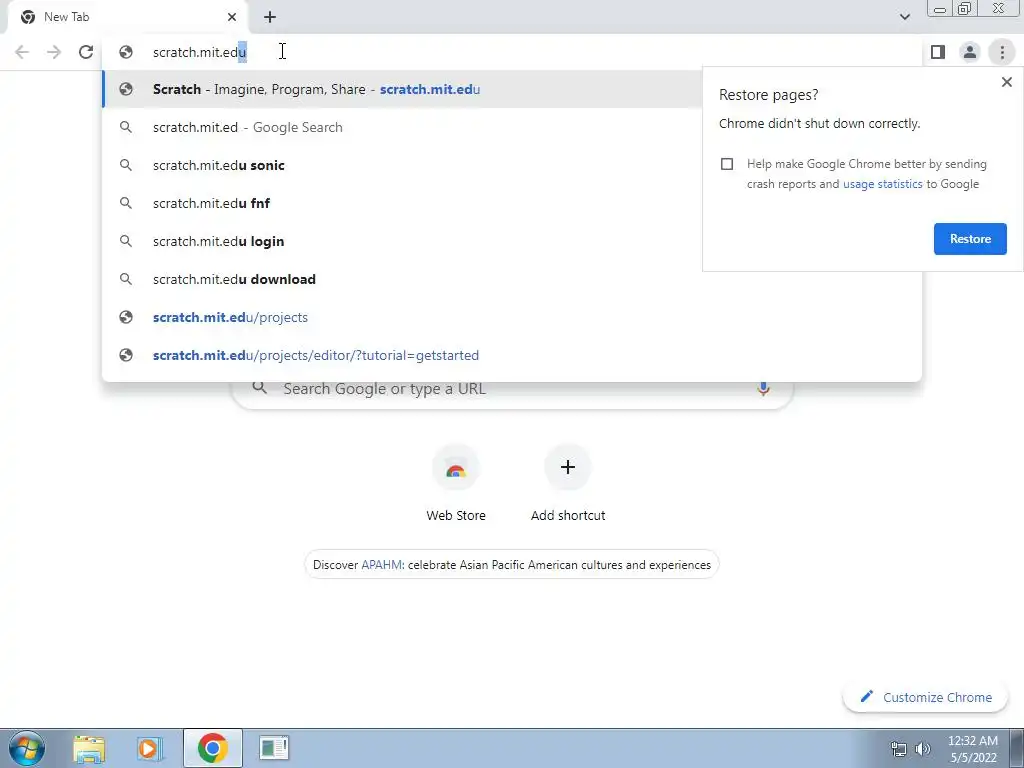Click the volume speaker tray icon
1024x768 pixels.
coord(922,749)
